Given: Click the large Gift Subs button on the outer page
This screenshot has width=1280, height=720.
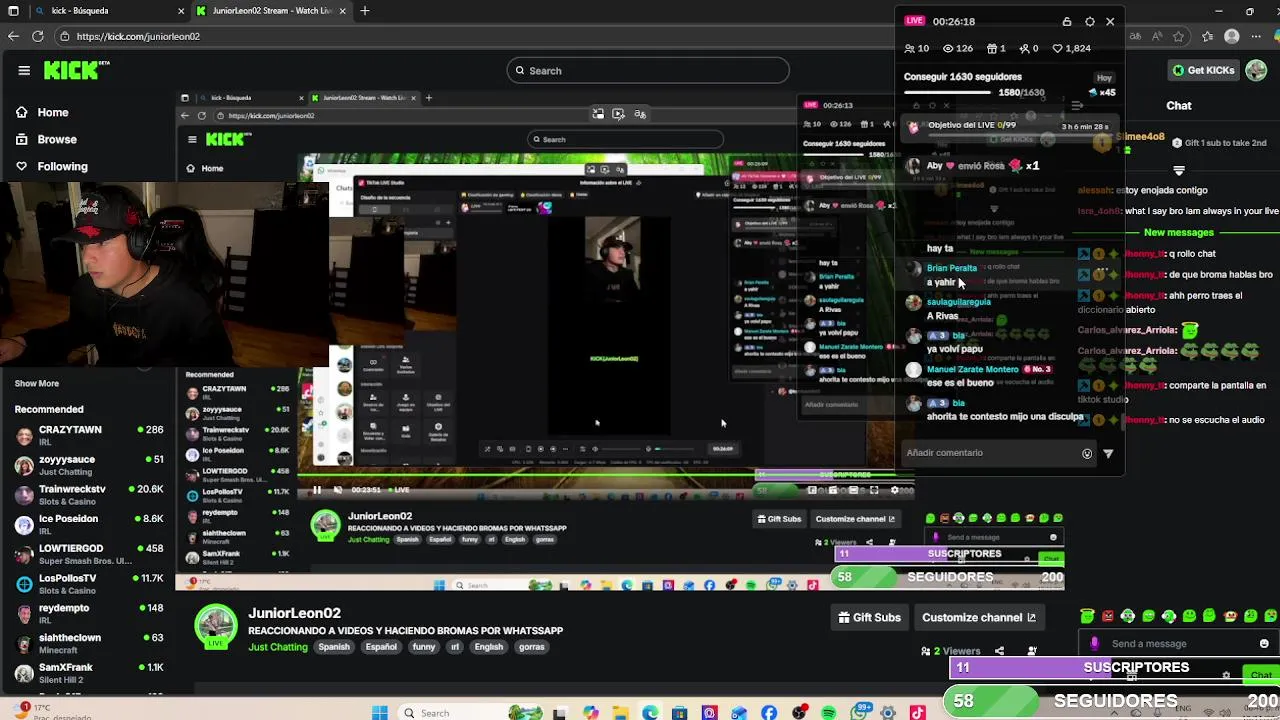Looking at the screenshot, I should (870, 617).
